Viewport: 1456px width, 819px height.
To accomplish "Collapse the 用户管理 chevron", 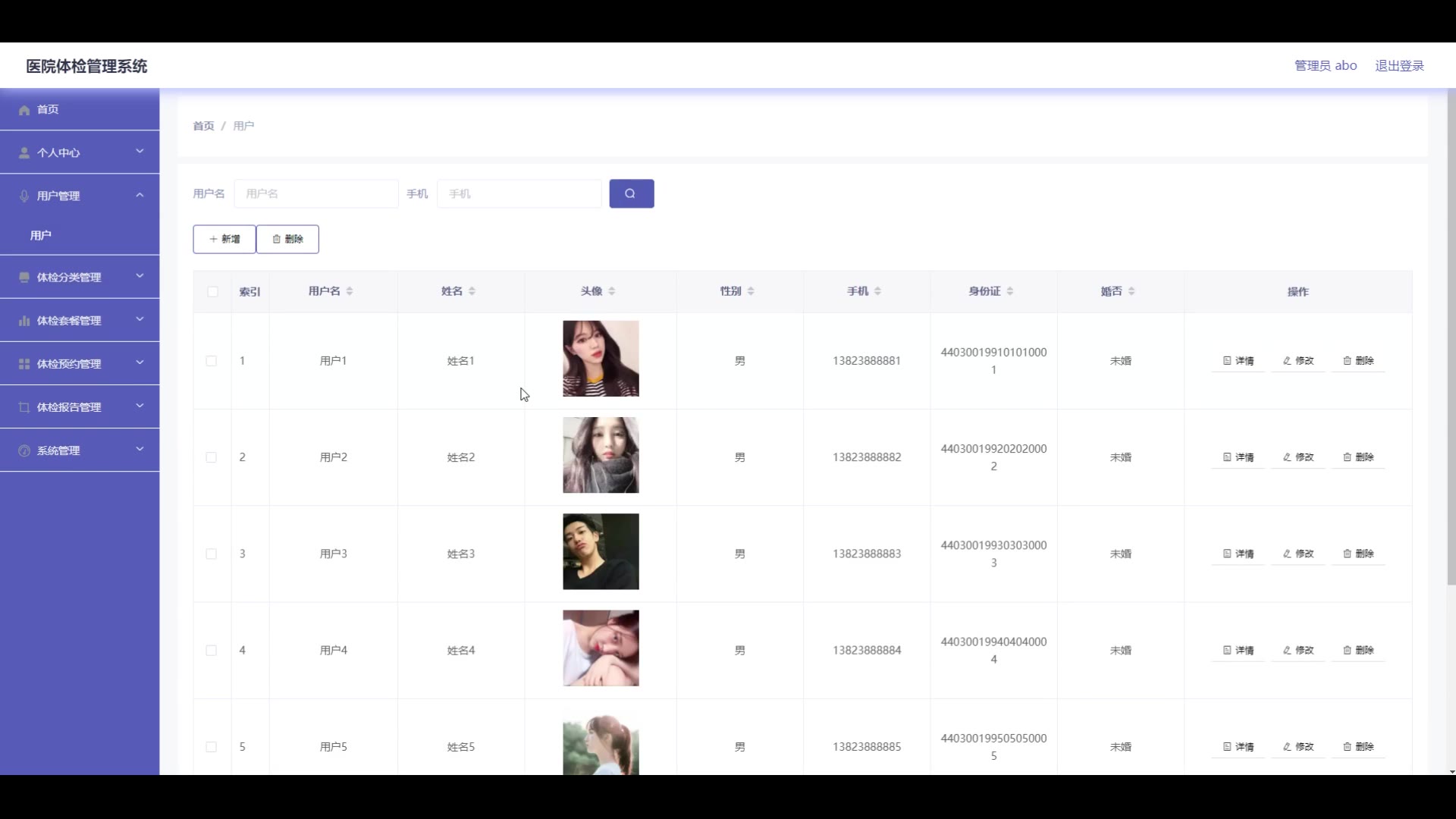I will 140,196.
